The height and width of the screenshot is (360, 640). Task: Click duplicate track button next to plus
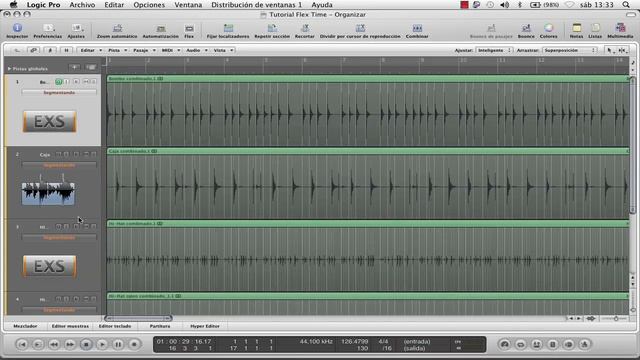tap(91, 67)
